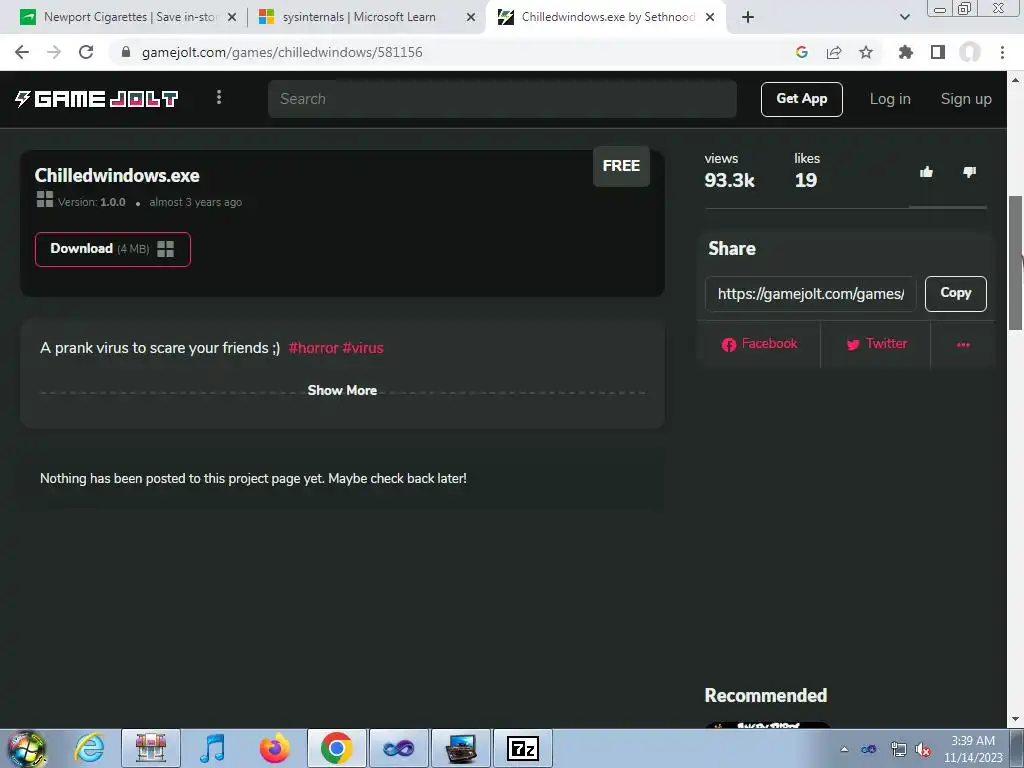Go forward with the browser forward arrow
Viewport: 1024px width, 768px height.
54,52
